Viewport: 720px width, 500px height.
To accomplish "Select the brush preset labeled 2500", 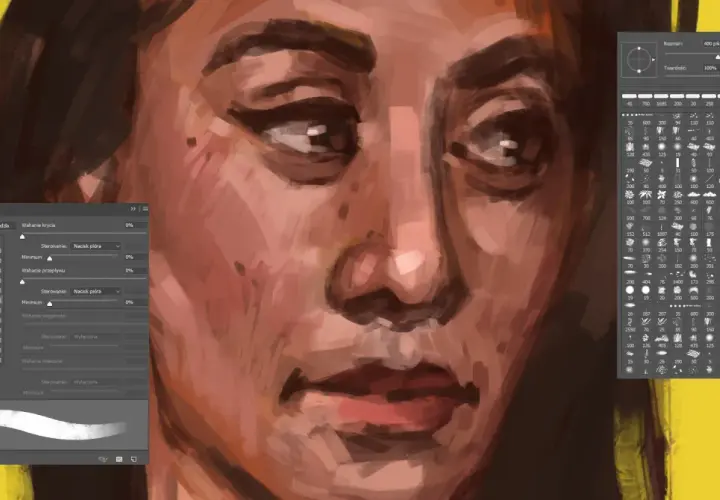I will coord(630,323).
